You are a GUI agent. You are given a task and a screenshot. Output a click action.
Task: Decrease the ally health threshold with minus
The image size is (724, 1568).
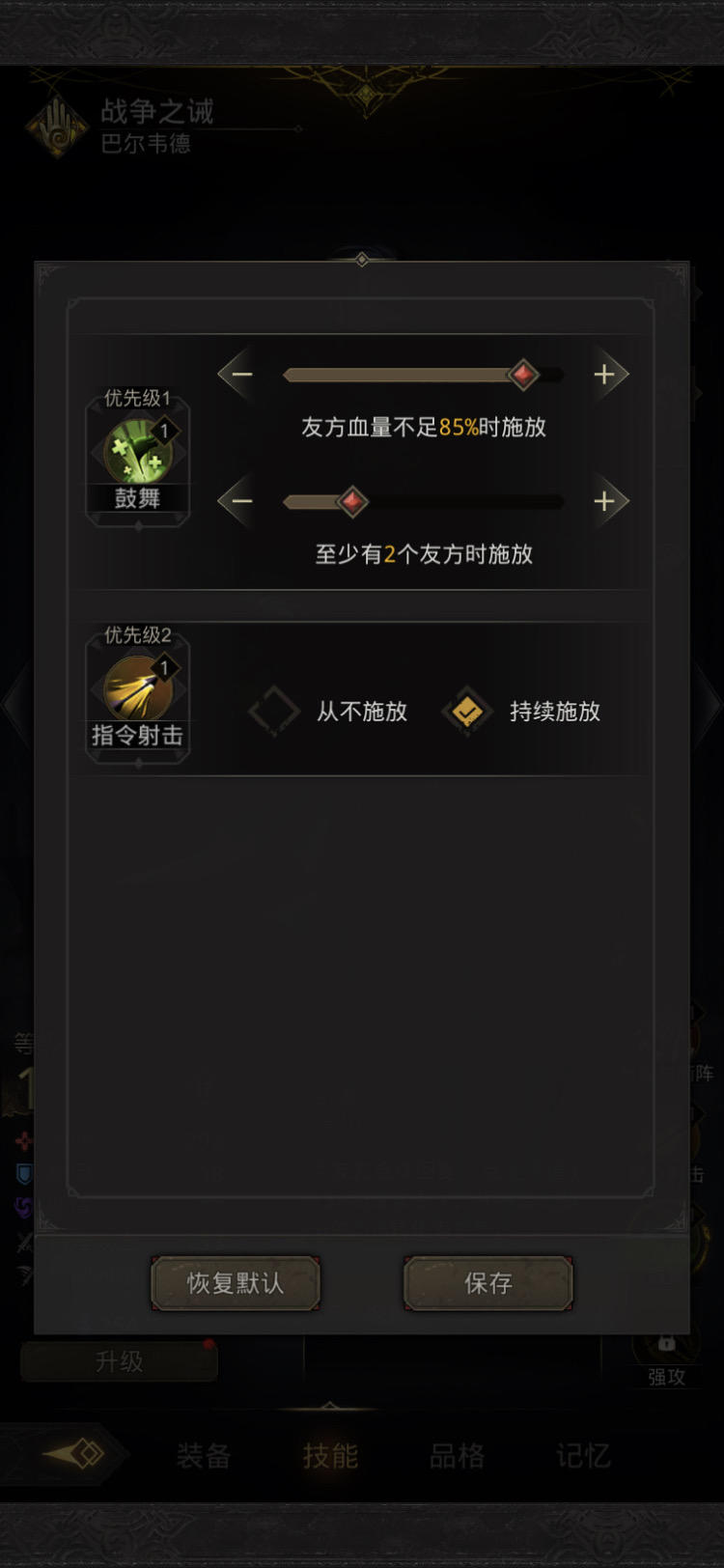click(x=241, y=374)
